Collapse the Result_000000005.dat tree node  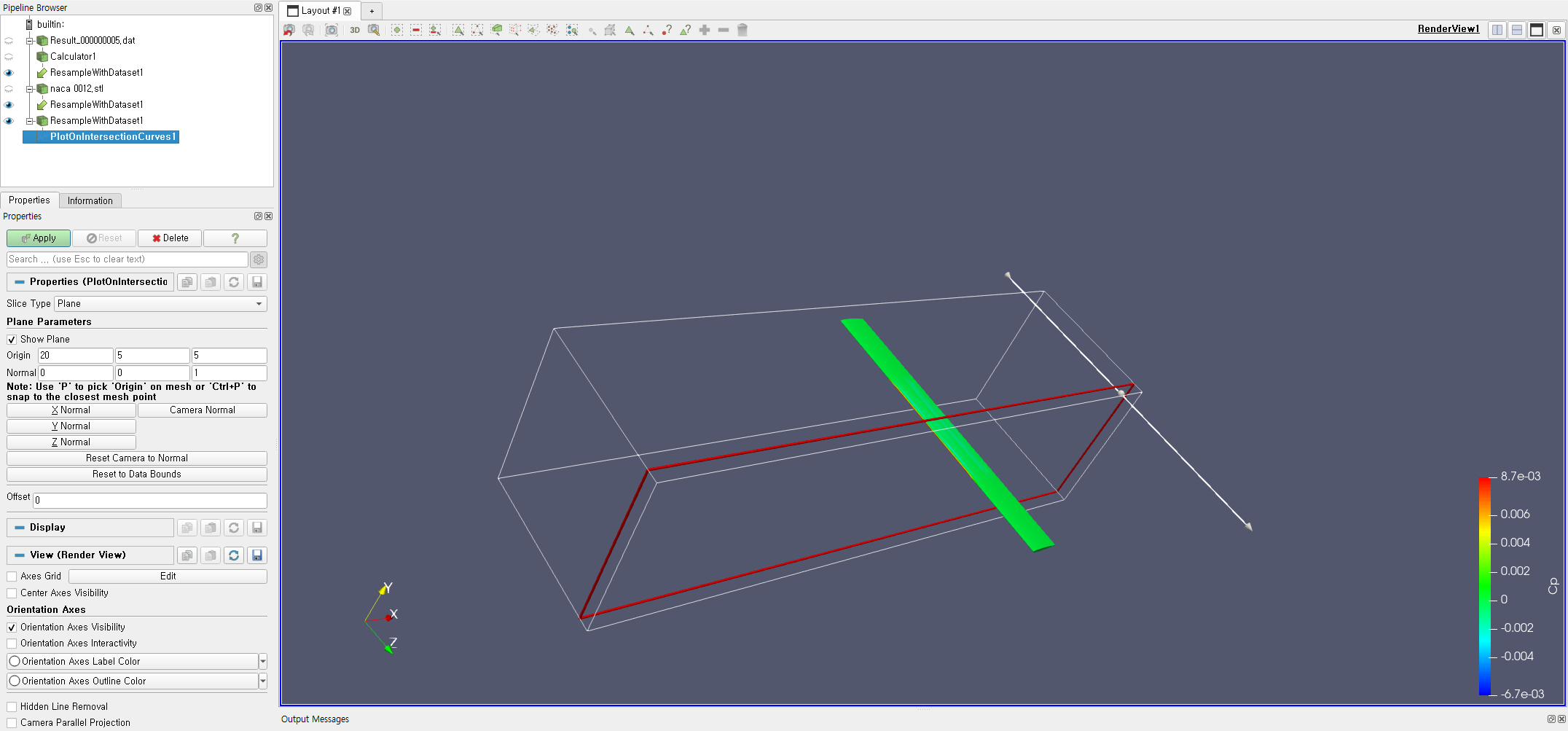[x=30, y=41]
